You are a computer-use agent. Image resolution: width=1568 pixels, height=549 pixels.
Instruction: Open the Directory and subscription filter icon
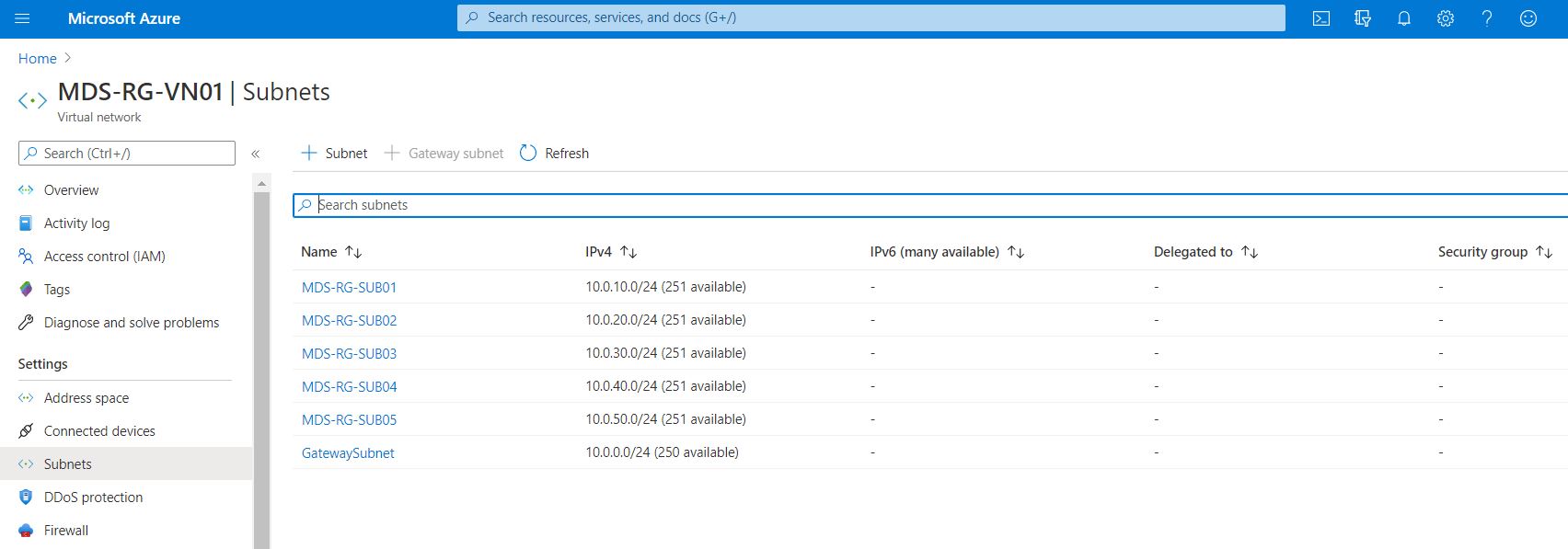tap(1363, 18)
